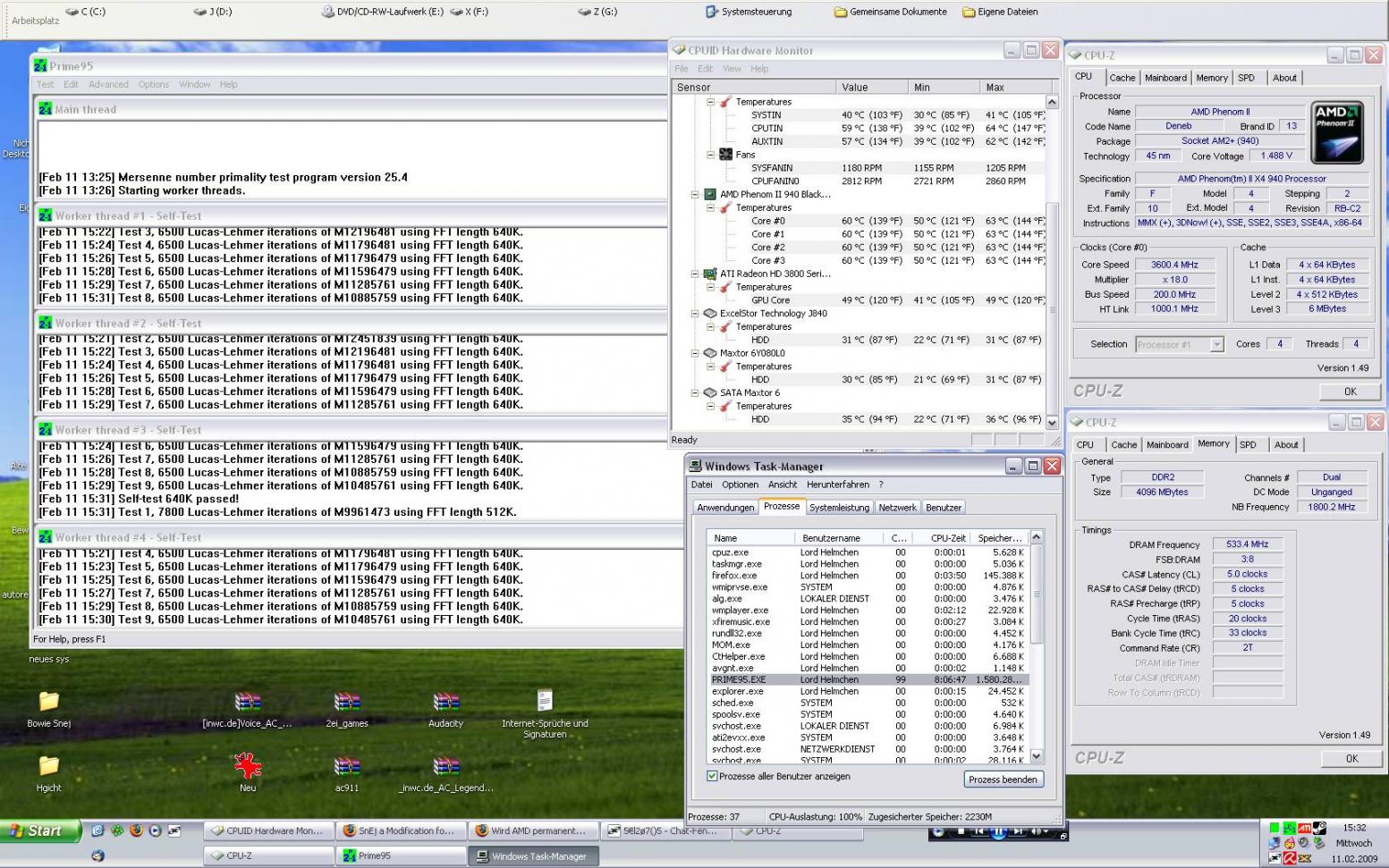Open Anwendungen tab in Task-Manager
1389x868 pixels.
tap(725, 507)
